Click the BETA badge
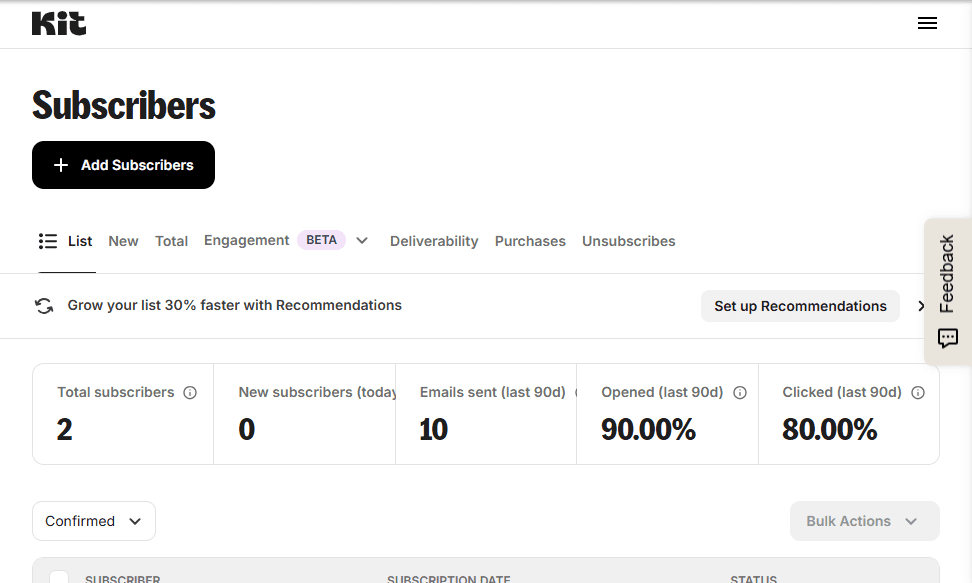Image resolution: width=972 pixels, height=583 pixels. point(321,240)
